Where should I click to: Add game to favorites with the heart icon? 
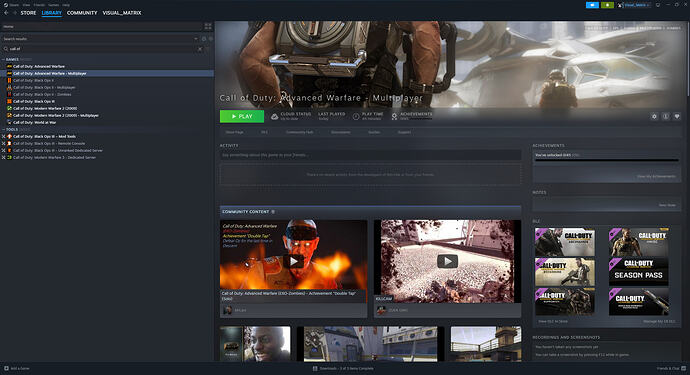(677, 116)
